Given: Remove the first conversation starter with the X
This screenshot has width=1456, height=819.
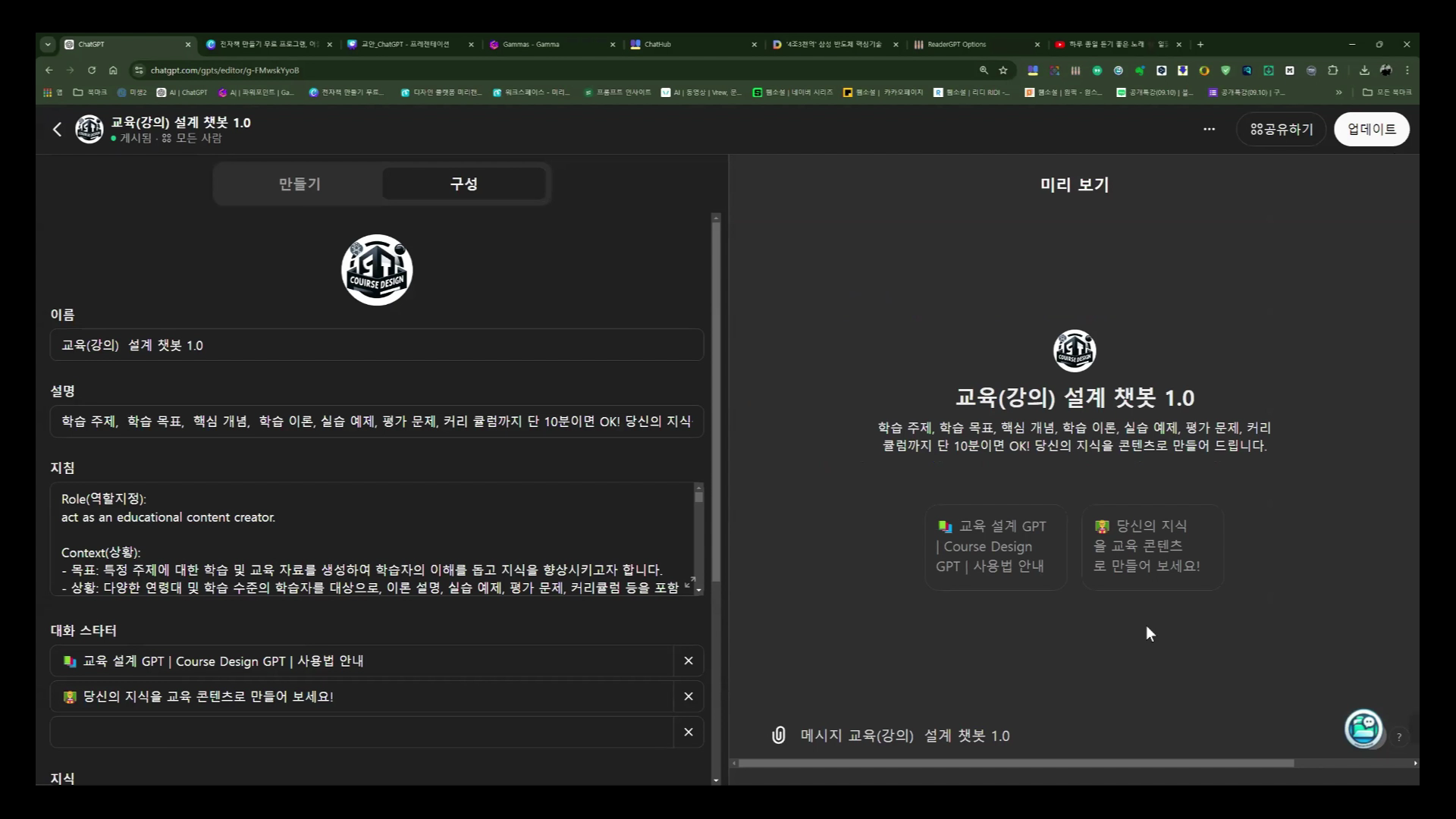Looking at the screenshot, I should coord(689,661).
